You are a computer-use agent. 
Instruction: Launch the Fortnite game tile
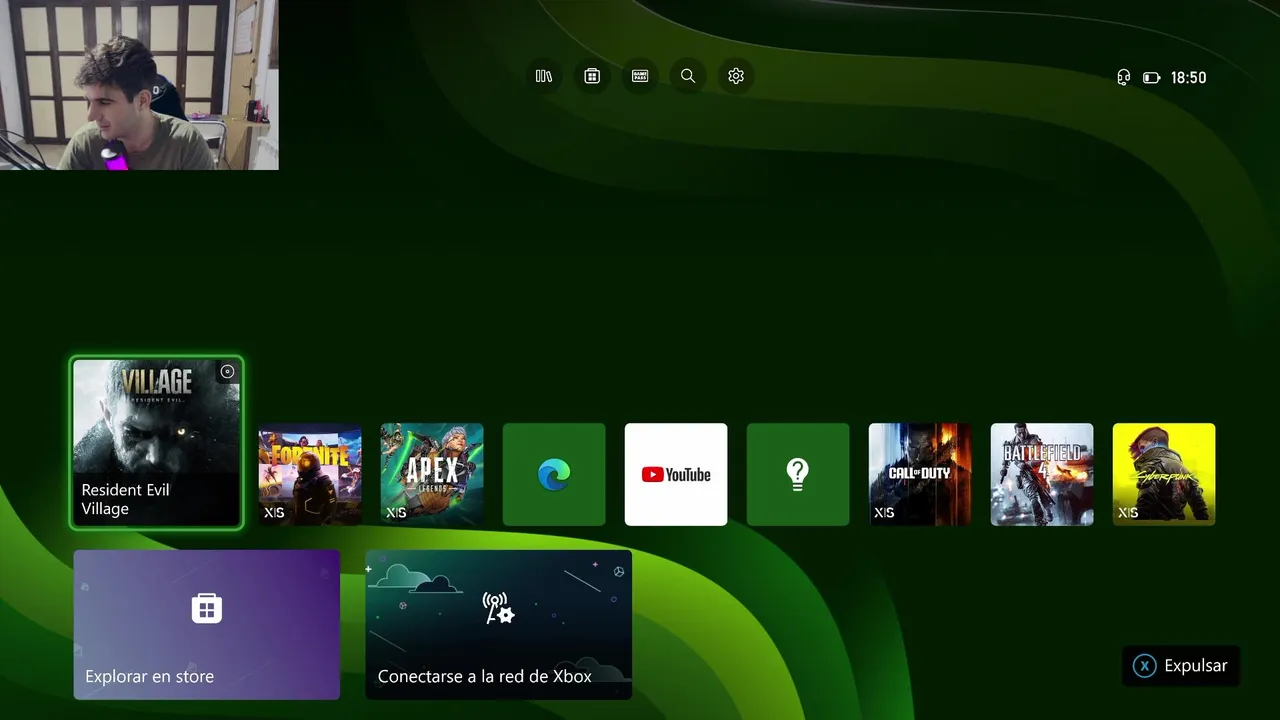(310, 474)
